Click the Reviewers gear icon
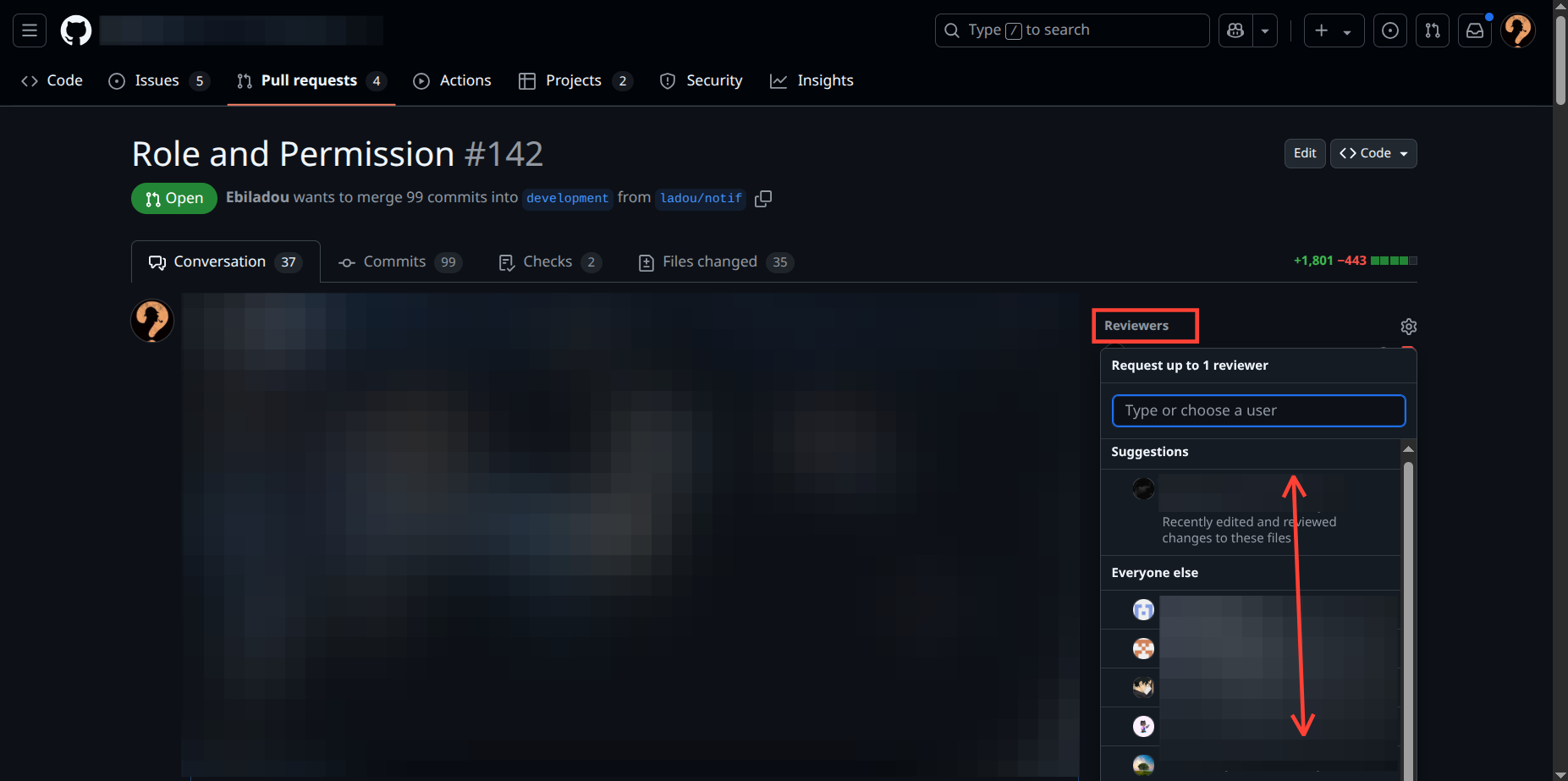Screen dimensions: 1568x781 pyautogui.click(x=1408, y=327)
